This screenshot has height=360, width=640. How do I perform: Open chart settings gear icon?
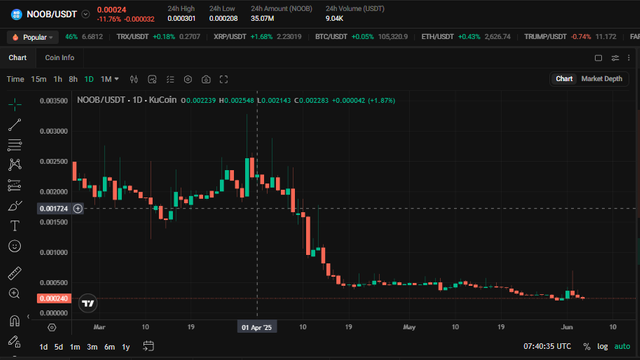coord(188,80)
